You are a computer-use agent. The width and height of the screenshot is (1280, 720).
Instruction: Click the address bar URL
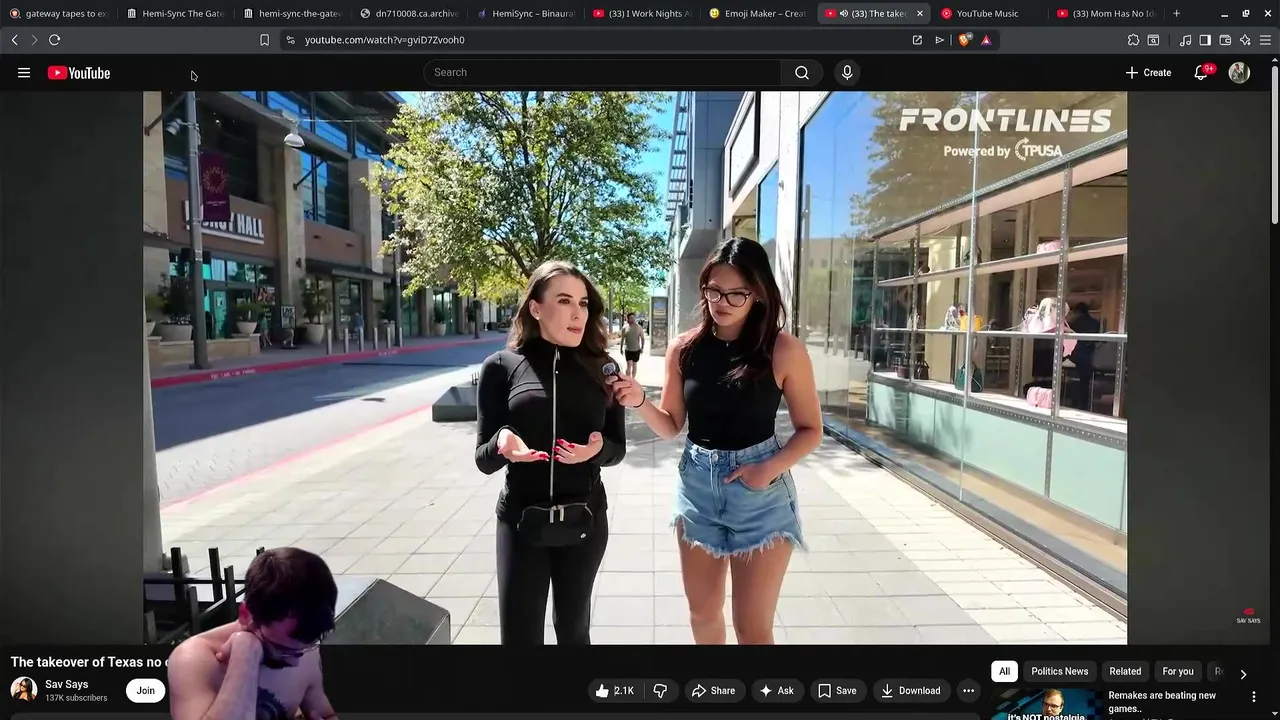pyautogui.click(x=385, y=40)
